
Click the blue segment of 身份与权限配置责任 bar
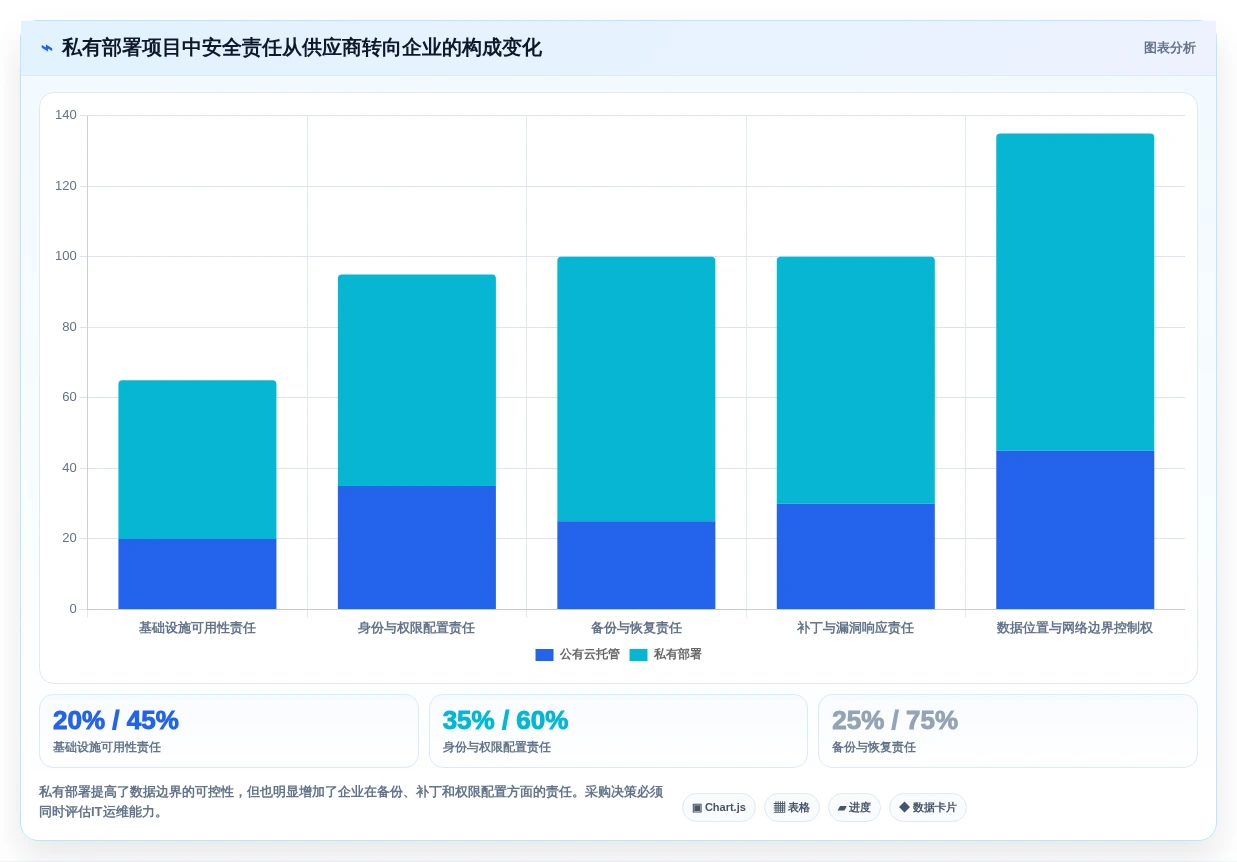[x=417, y=548]
